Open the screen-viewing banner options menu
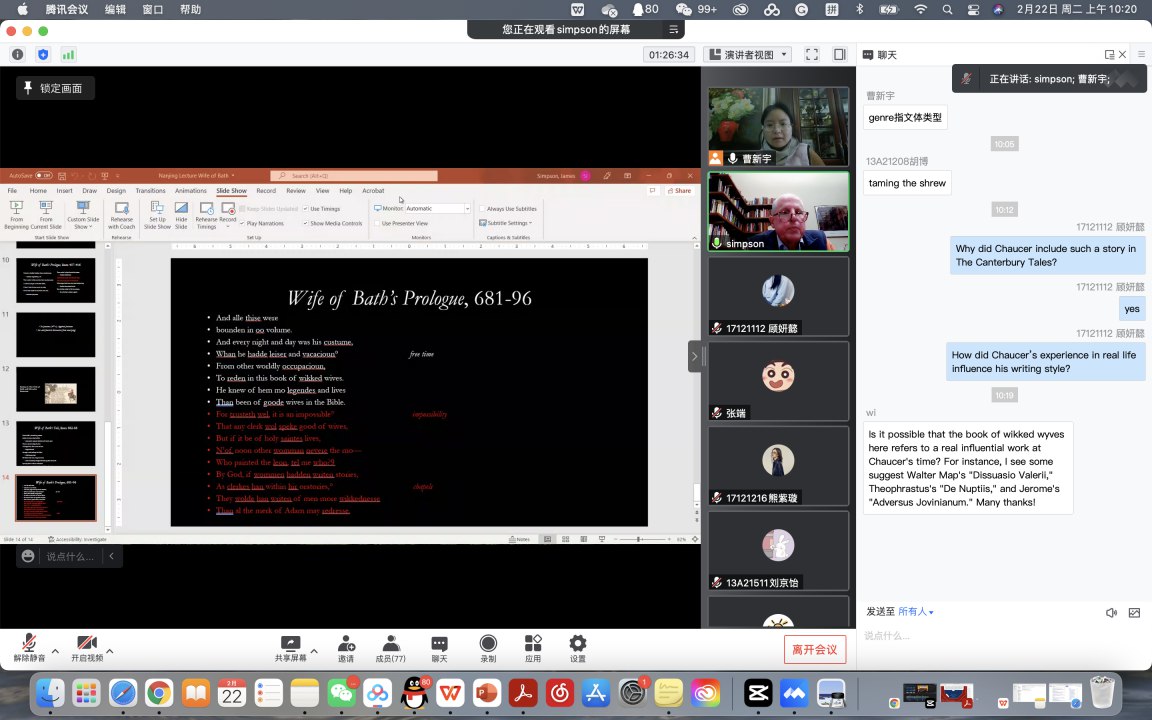The height and width of the screenshot is (720, 1152). 673,29
